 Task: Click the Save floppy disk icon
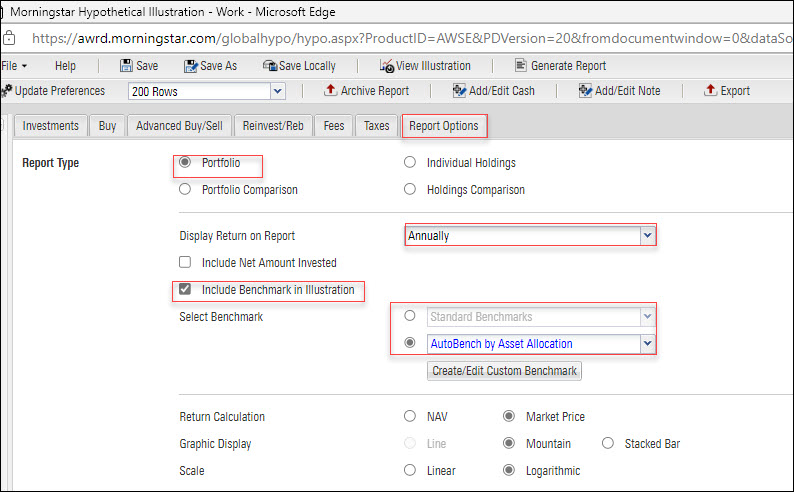[x=126, y=66]
